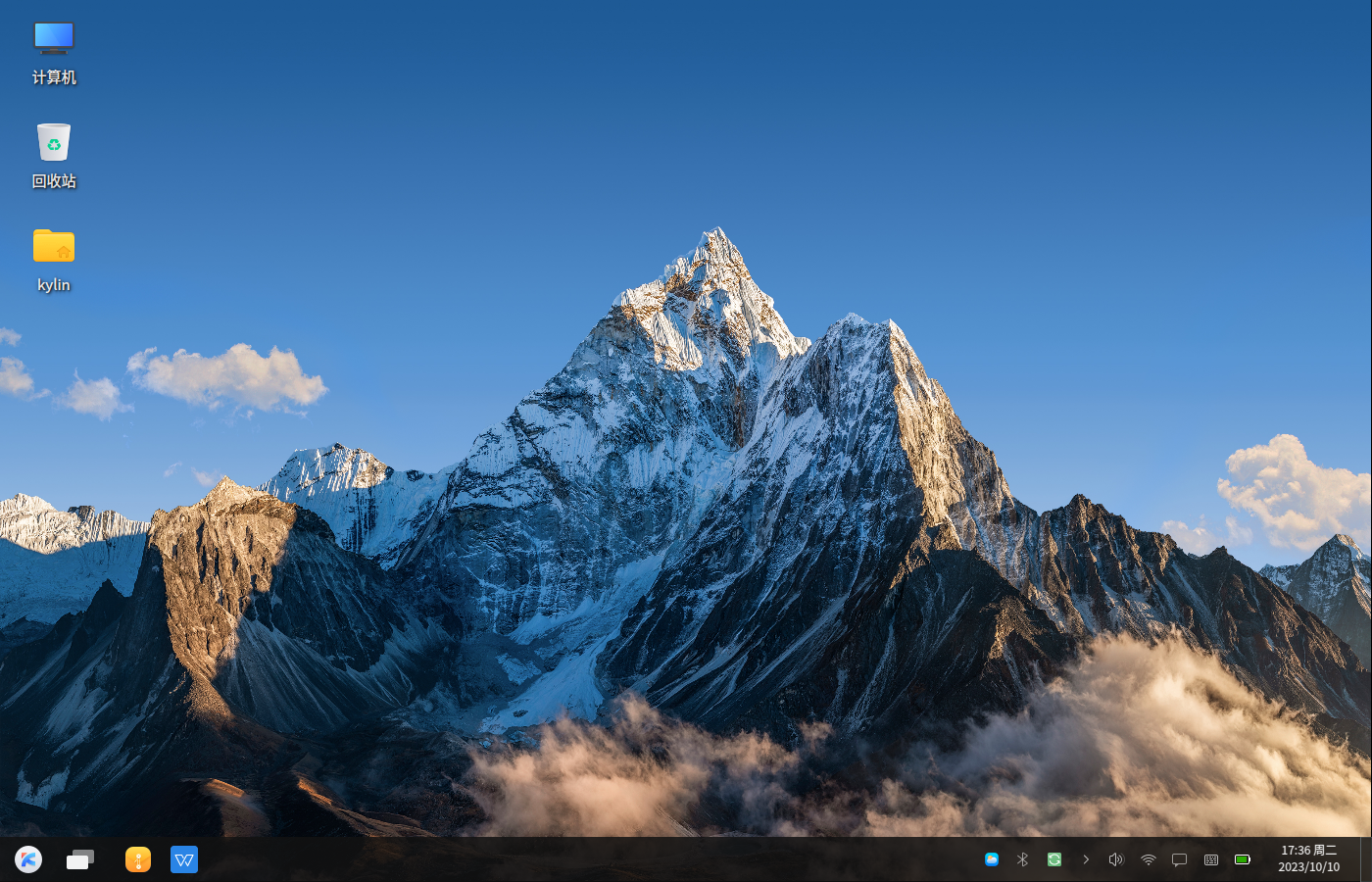Open the task view switcher
This screenshot has width=1372, height=882.
(x=80, y=859)
